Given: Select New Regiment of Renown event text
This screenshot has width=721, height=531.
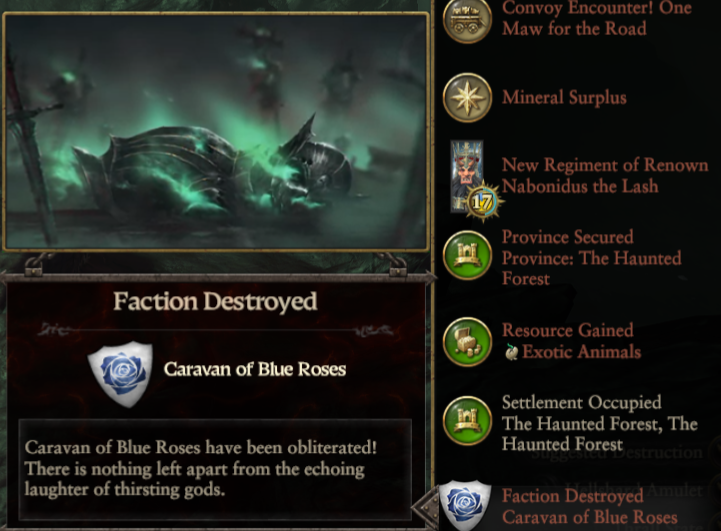Looking at the screenshot, I should point(605,176).
